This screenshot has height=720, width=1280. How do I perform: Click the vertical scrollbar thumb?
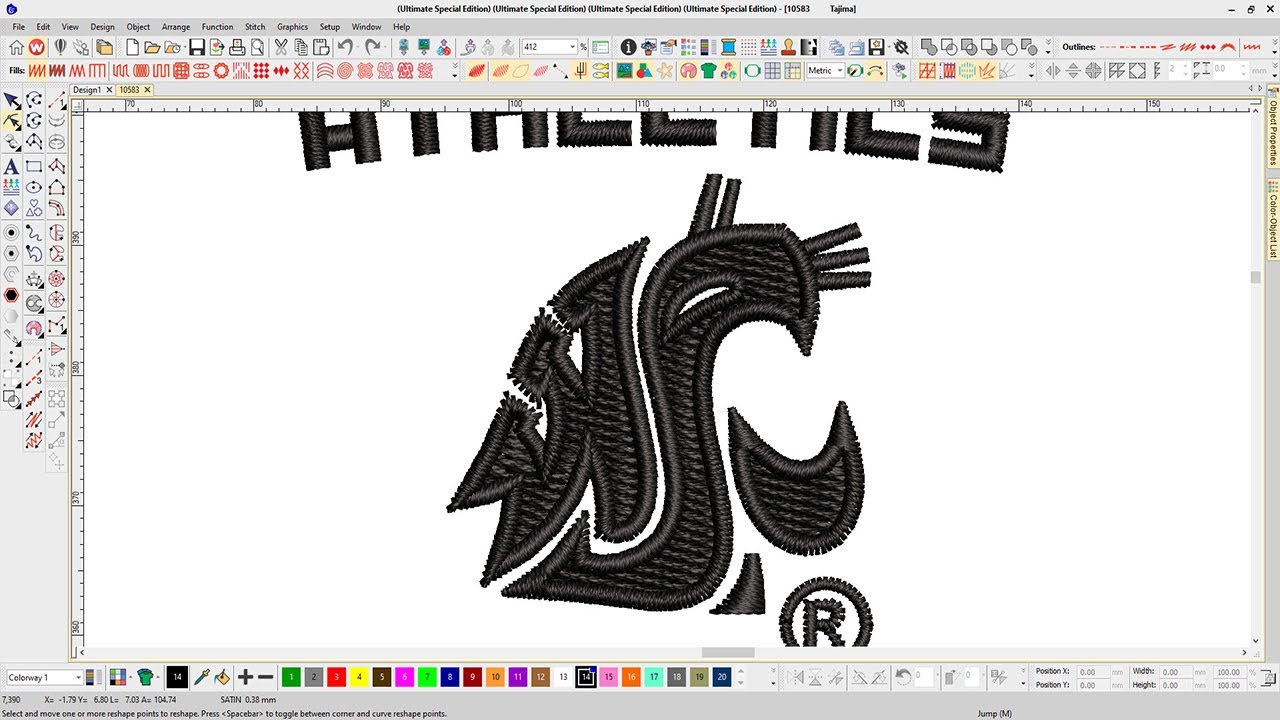tap(1255, 277)
